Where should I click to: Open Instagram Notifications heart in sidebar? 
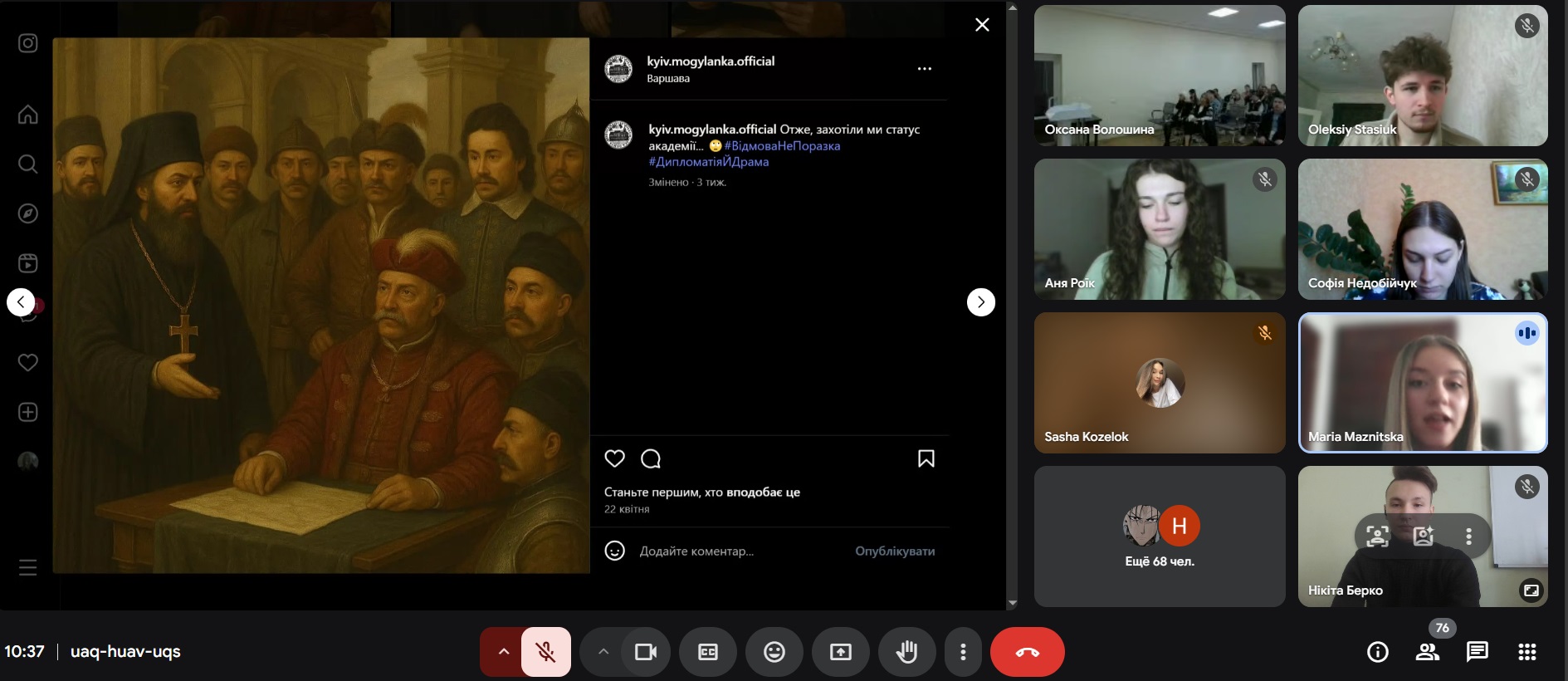[27, 362]
